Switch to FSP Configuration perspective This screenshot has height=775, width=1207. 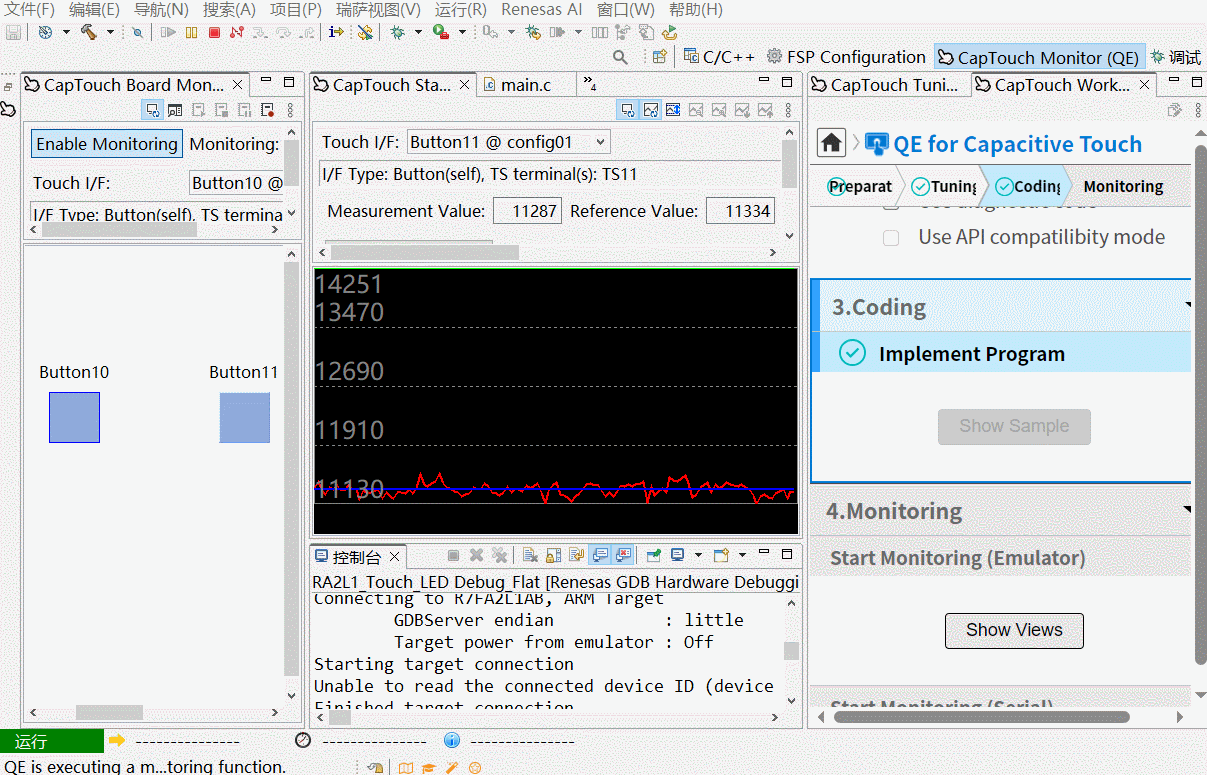point(846,57)
